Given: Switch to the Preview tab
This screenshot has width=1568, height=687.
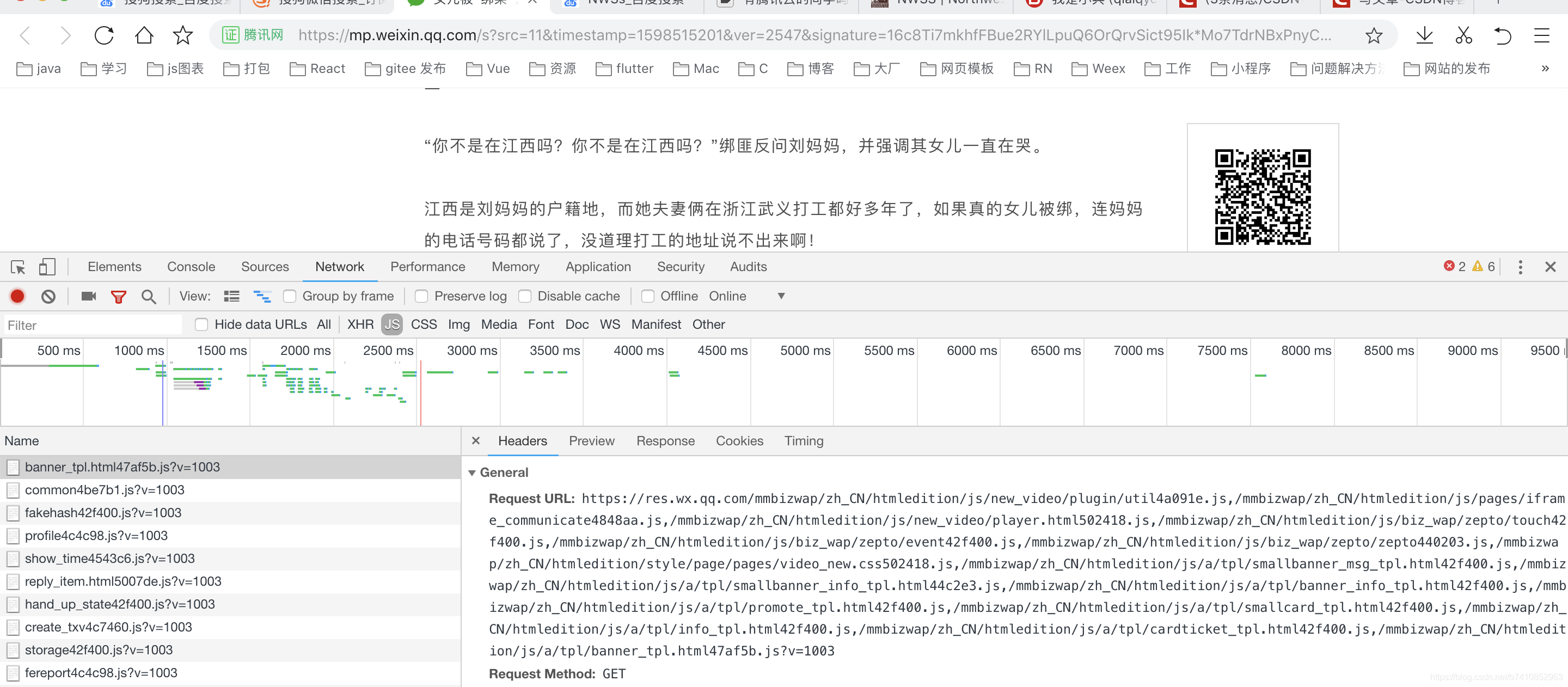Looking at the screenshot, I should [590, 441].
